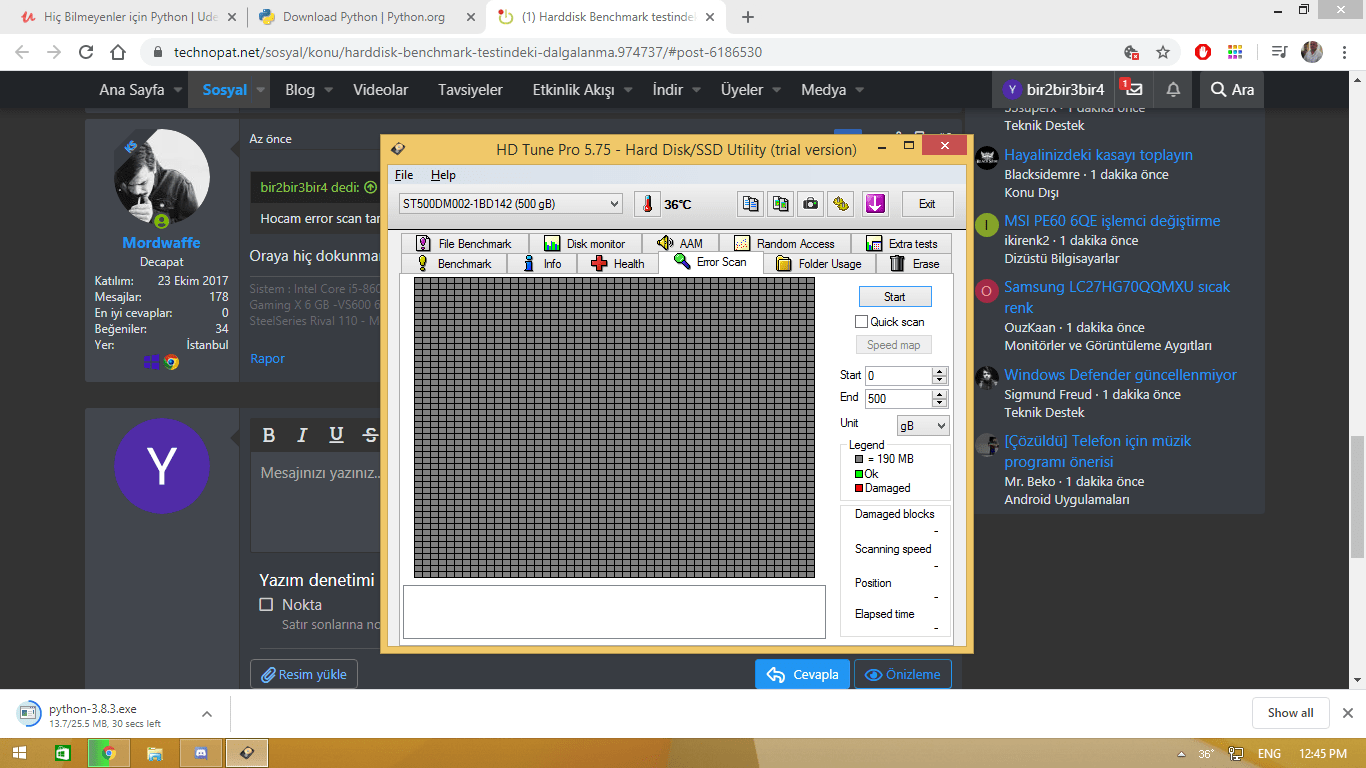Open the AAM tab
This screenshot has width=1366, height=768.
coord(681,243)
